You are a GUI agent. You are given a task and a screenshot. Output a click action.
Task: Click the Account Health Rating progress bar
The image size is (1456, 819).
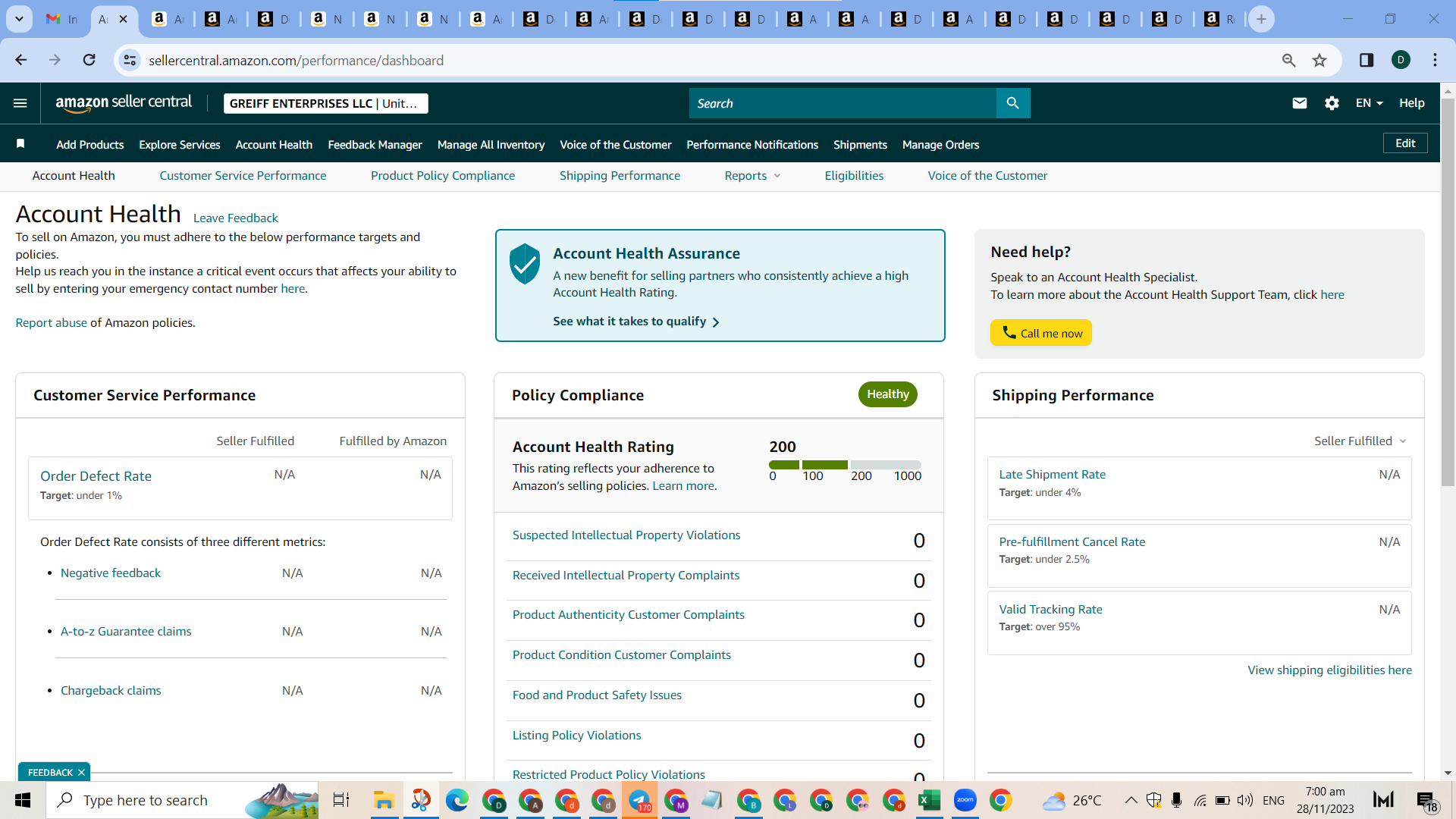845,465
